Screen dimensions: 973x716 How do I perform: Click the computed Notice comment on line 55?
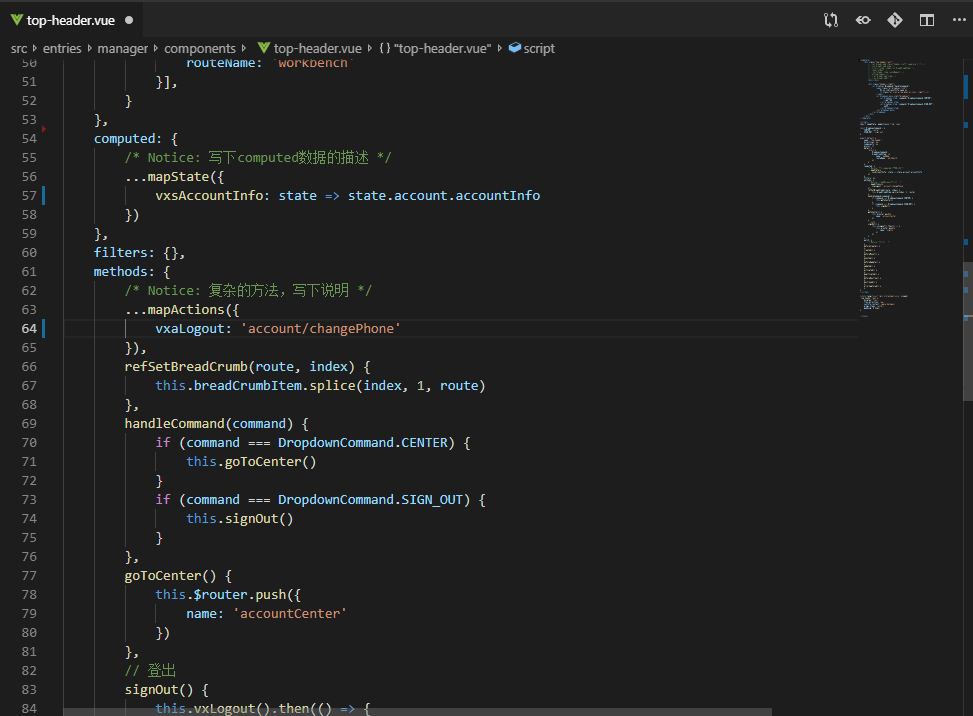coord(258,157)
